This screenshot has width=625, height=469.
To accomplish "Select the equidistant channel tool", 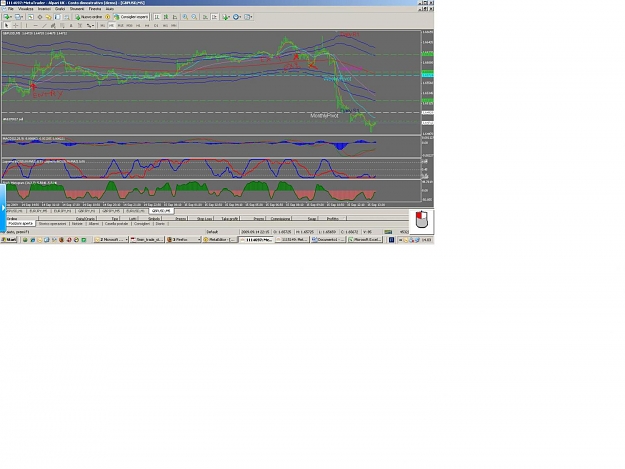I will click(53, 26).
